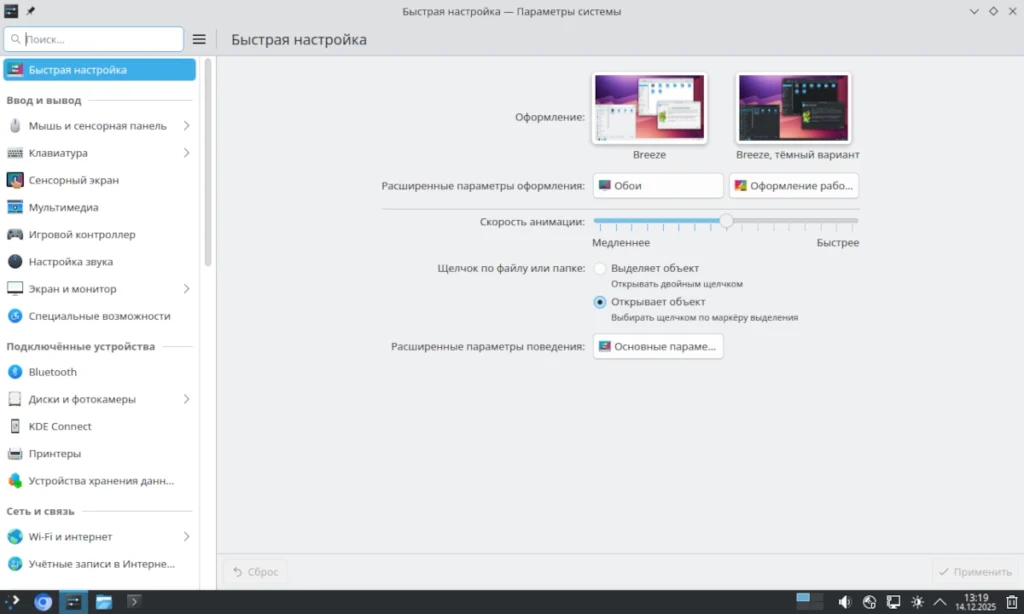This screenshot has width=1024, height=614.
Task: Click the network icon in system tray
Action: tap(869, 602)
